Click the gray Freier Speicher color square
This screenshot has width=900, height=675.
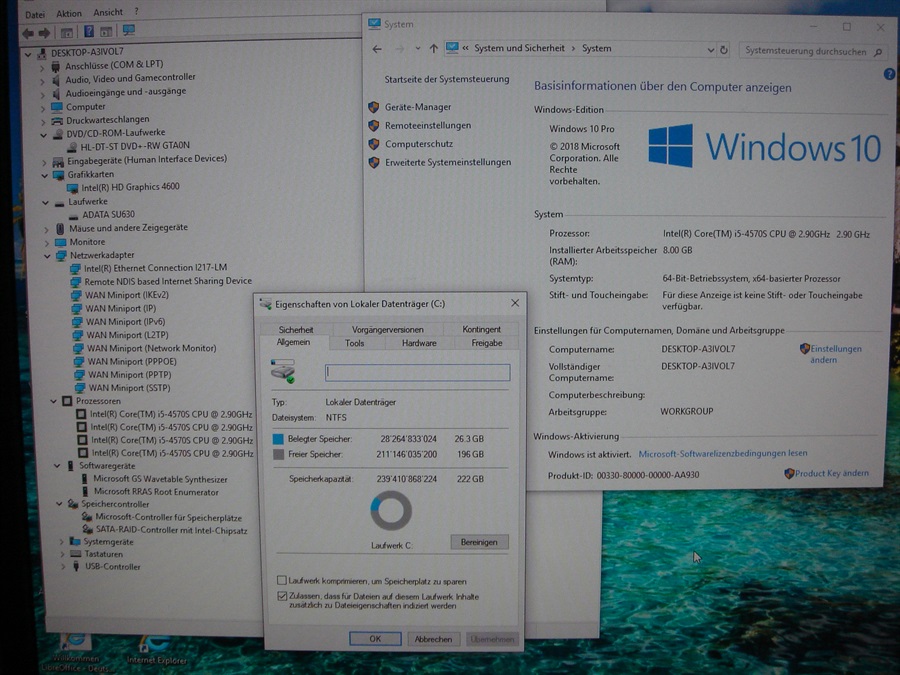(x=278, y=455)
